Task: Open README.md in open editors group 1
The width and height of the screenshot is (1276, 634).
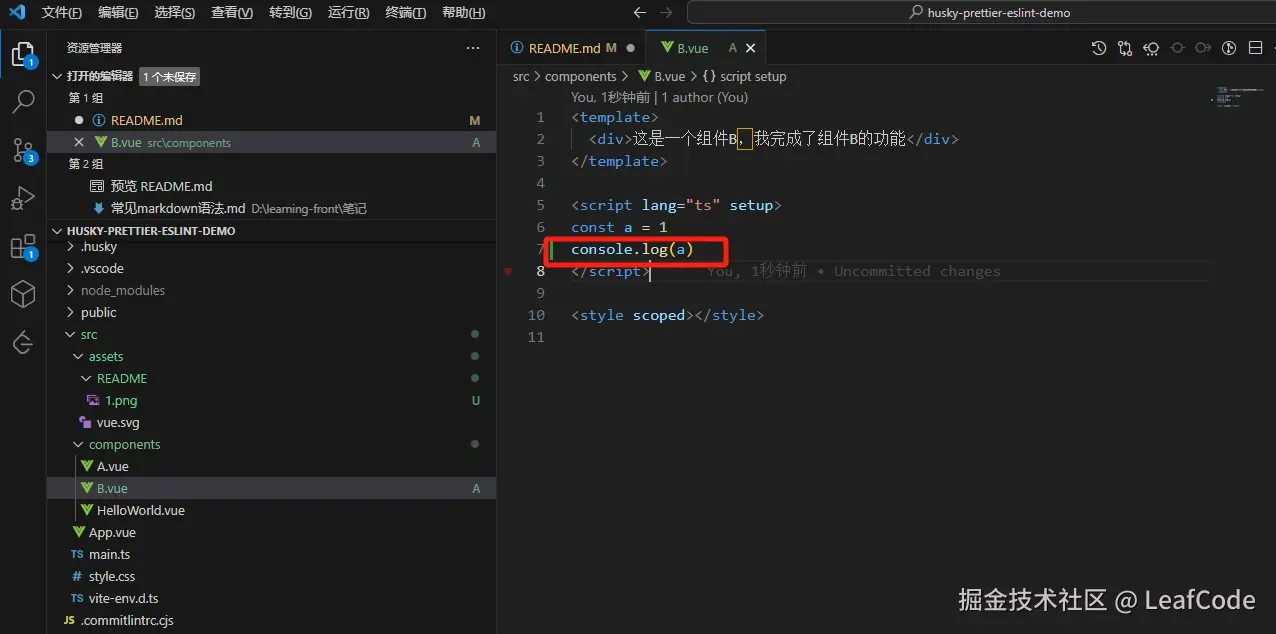Action: (271, 120)
